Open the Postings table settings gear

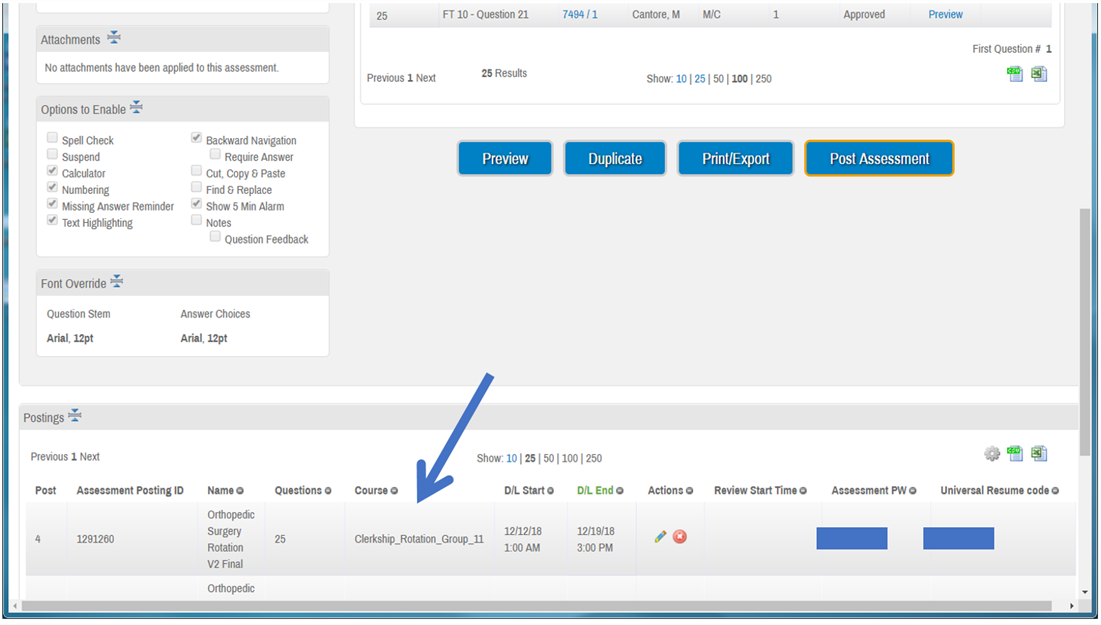tap(992, 454)
